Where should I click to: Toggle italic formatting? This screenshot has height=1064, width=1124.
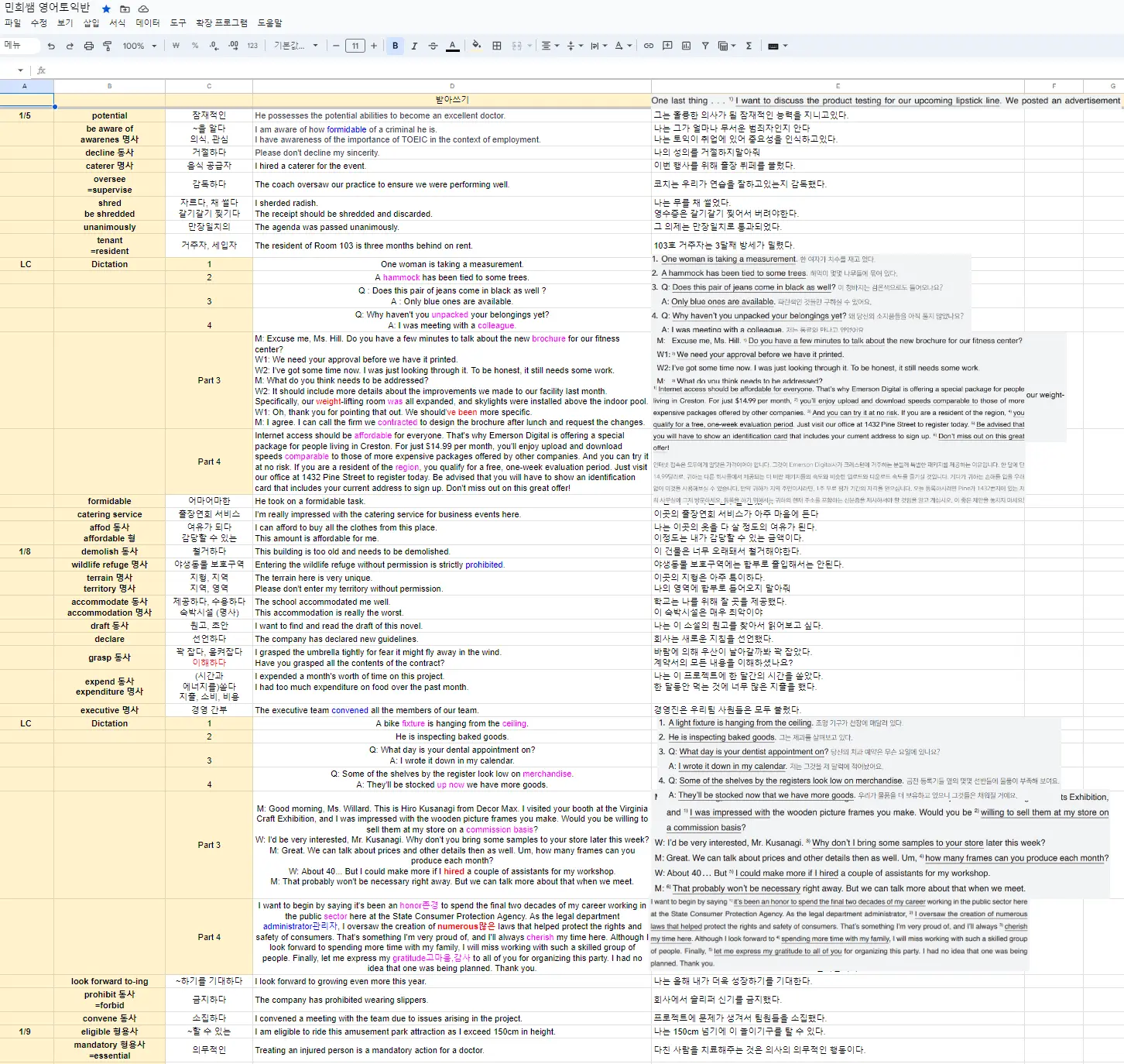click(414, 46)
